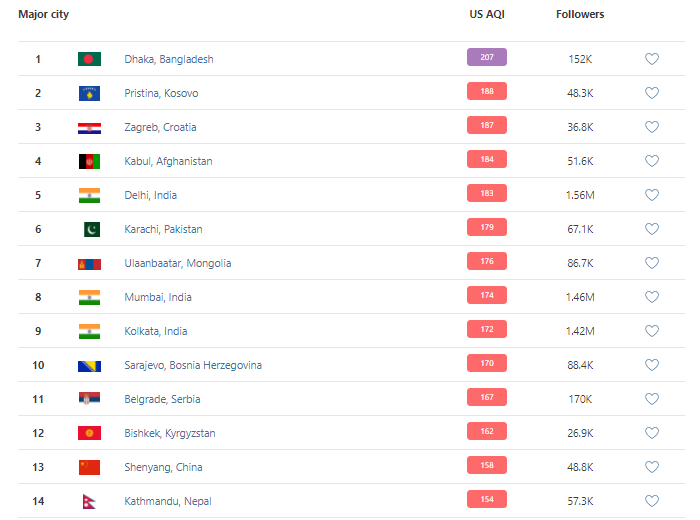This screenshot has height=520, width=700.
Task: Click the Bangladesh flag icon
Action: 89,59
